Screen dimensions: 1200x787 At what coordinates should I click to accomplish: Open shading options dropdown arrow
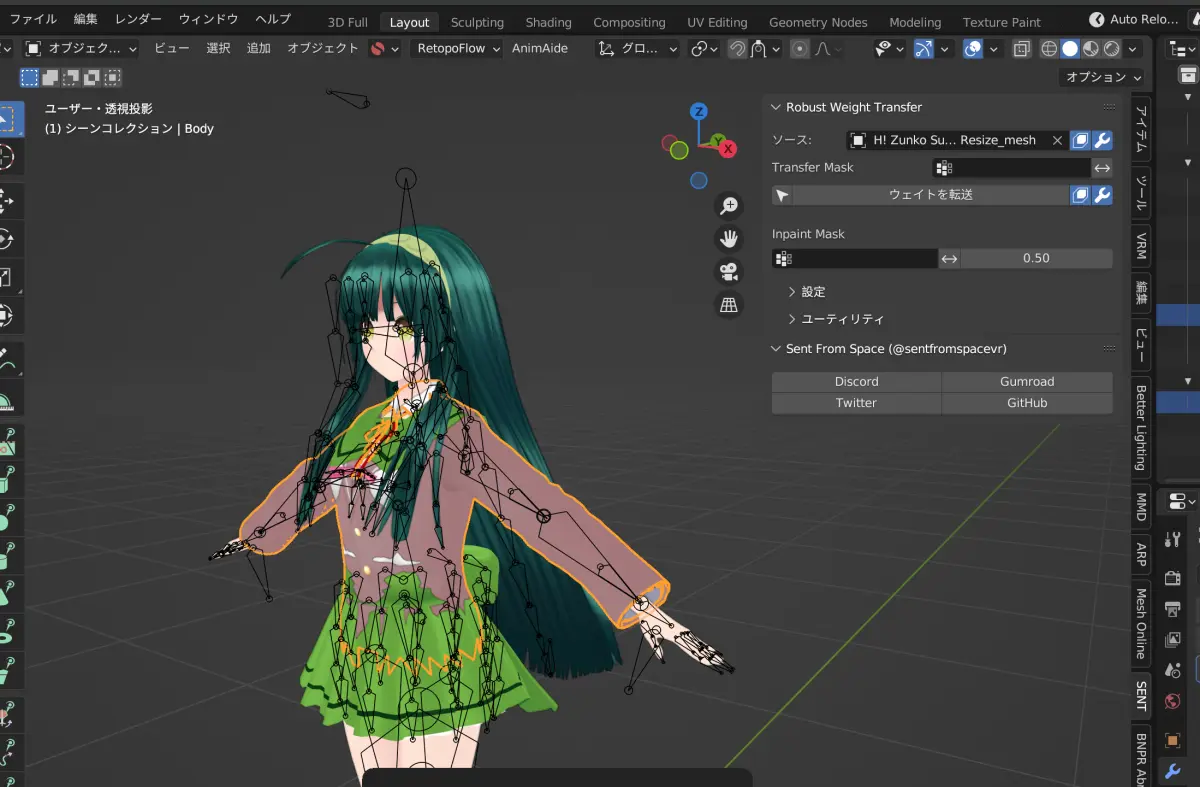click(x=1133, y=48)
